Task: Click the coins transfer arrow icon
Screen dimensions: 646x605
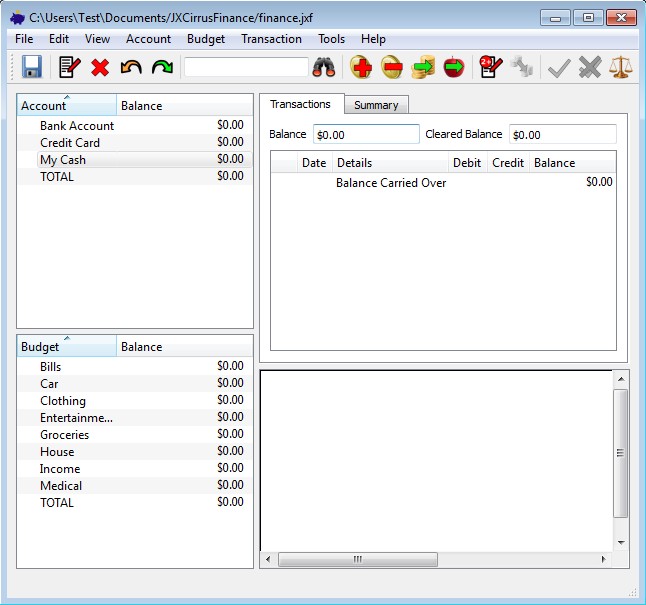Action: (x=423, y=67)
